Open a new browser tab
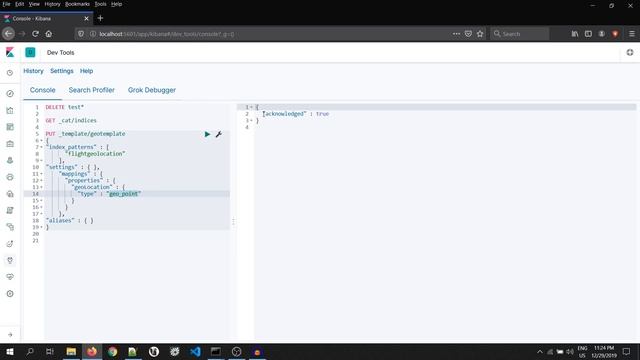 click(x=100, y=18)
